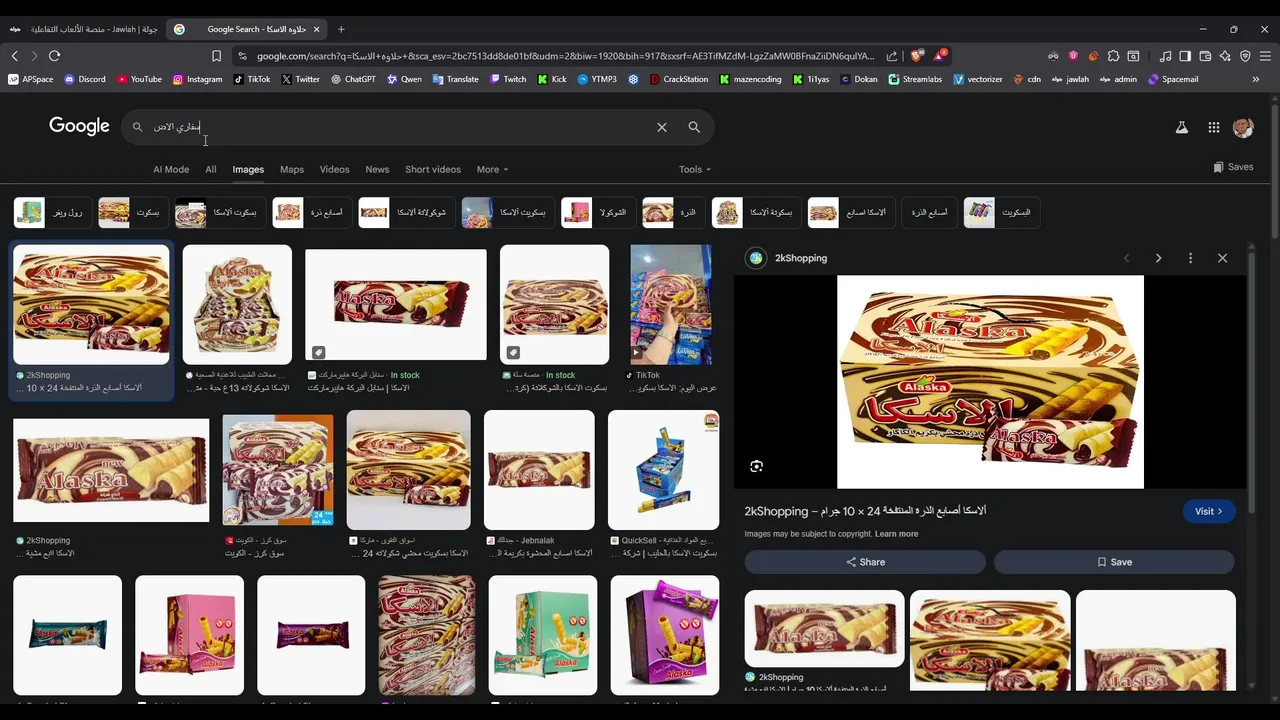Viewport: 1280px width, 720px height.
Task: Reload the current page
Action: [x=54, y=56]
